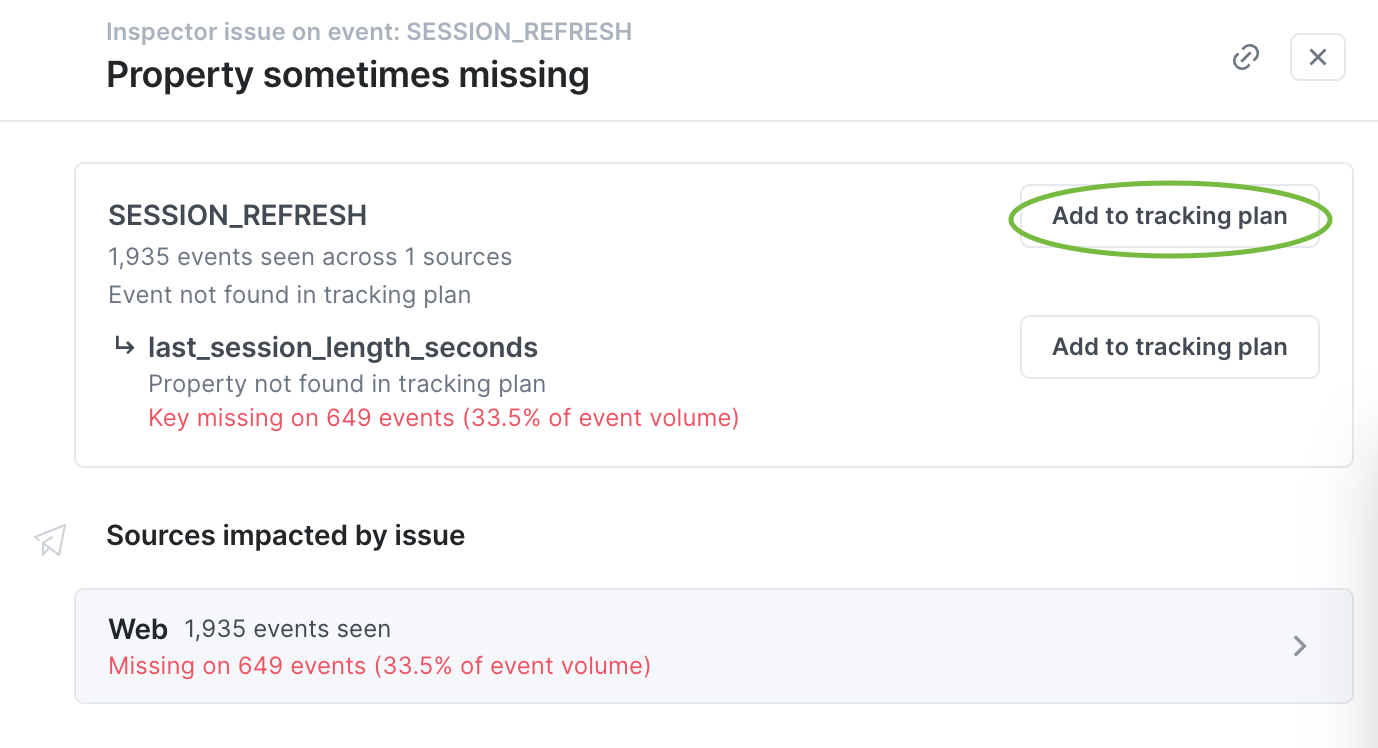Expand the Web source chevron arrow
The width and height of the screenshot is (1378, 748).
(x=1300, y=646)
